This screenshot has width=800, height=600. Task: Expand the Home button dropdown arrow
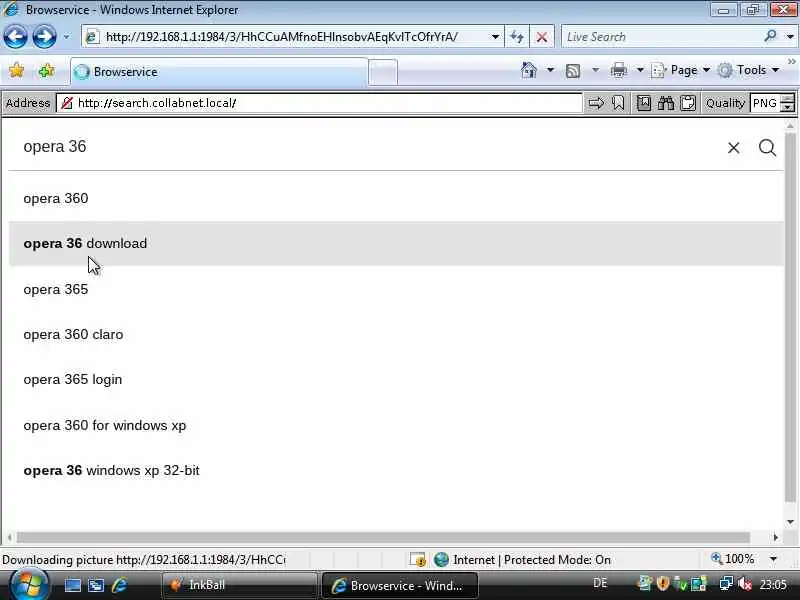click(x=550, y=70)
